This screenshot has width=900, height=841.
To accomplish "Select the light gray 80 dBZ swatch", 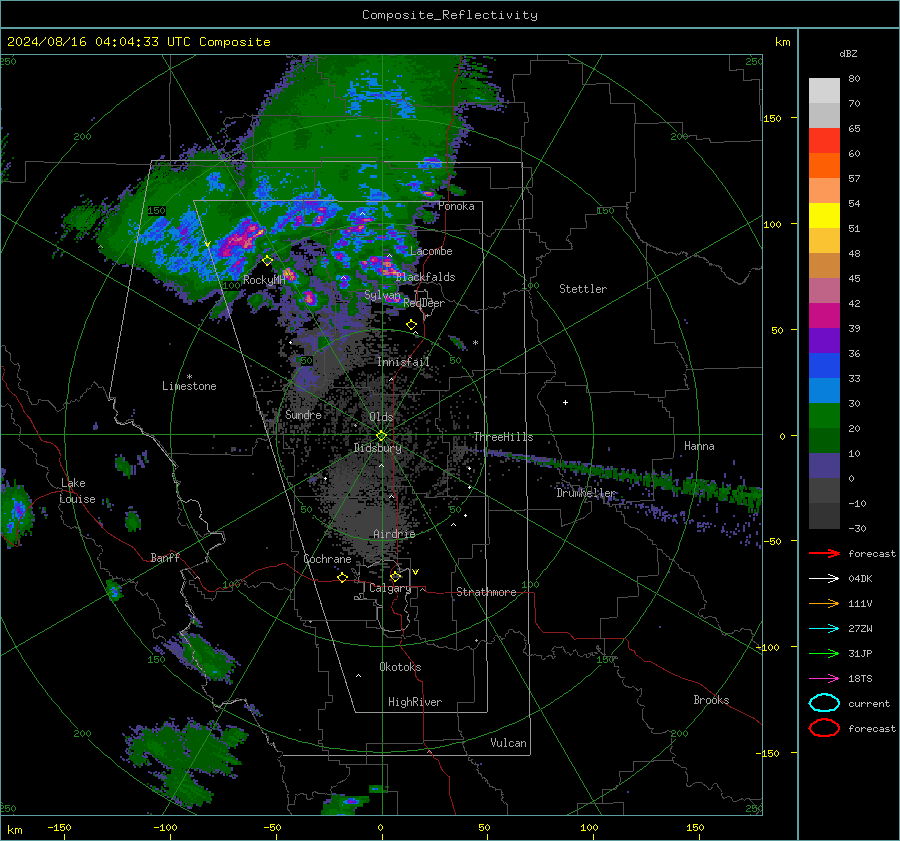I will pyautogui.click(x=824, y=91).
